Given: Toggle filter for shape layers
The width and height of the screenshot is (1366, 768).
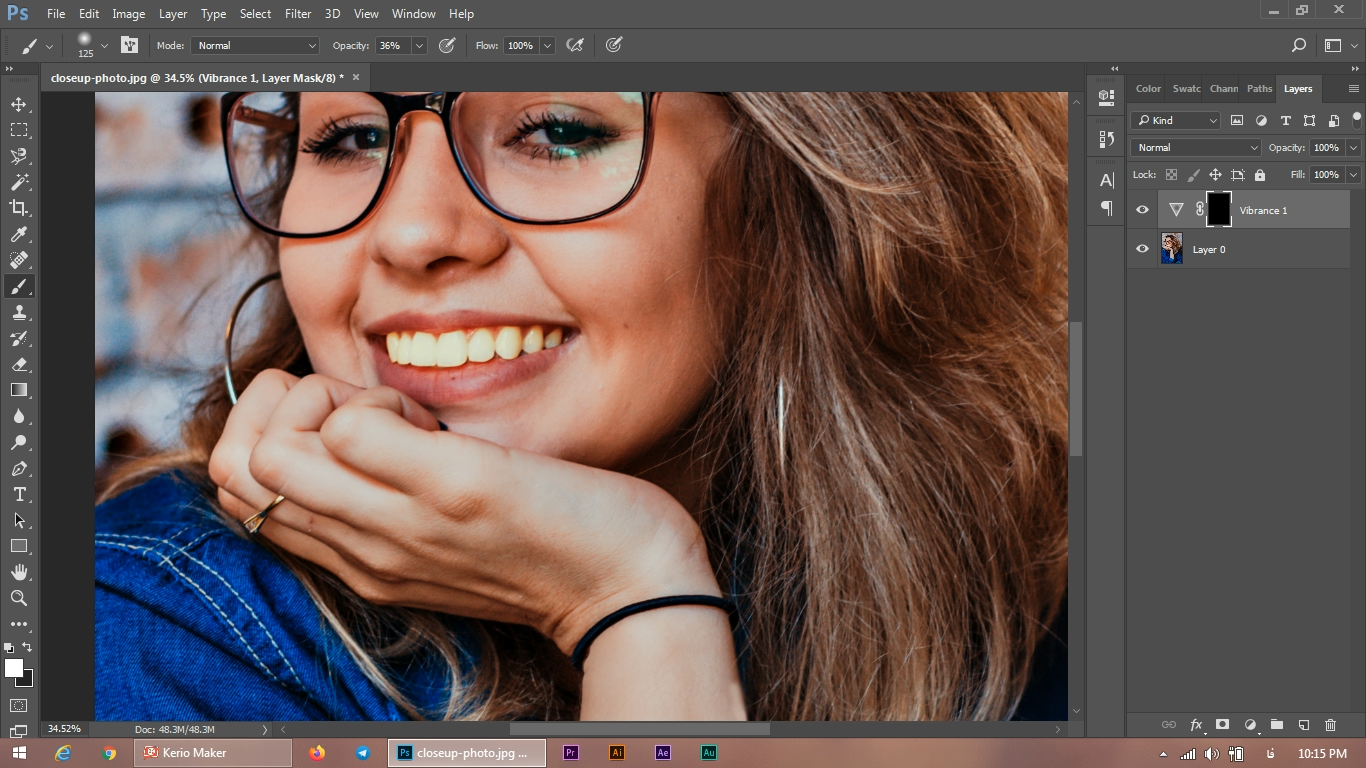Looking at the screenshot, I should click(1309, 120).
